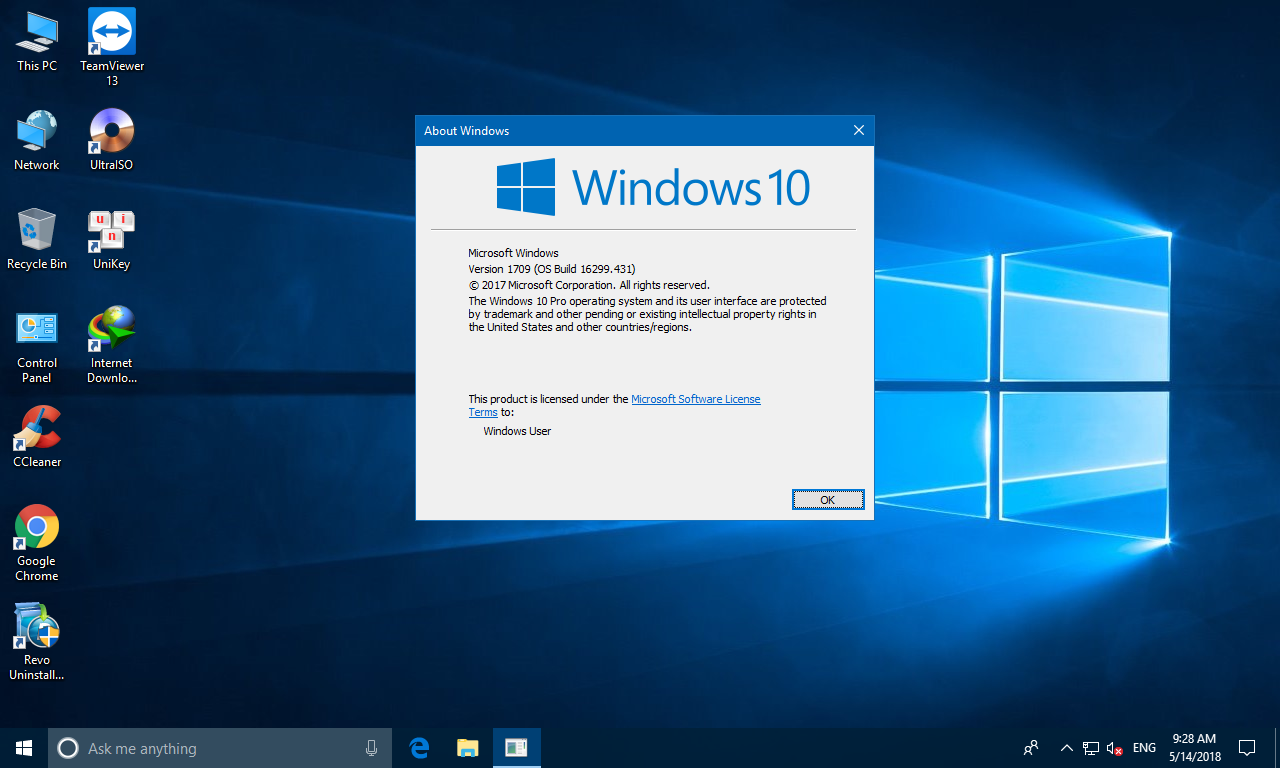Click OK in About Windows dialog
This screenshot has width=1280, height=768.
(x=828, y=499)
